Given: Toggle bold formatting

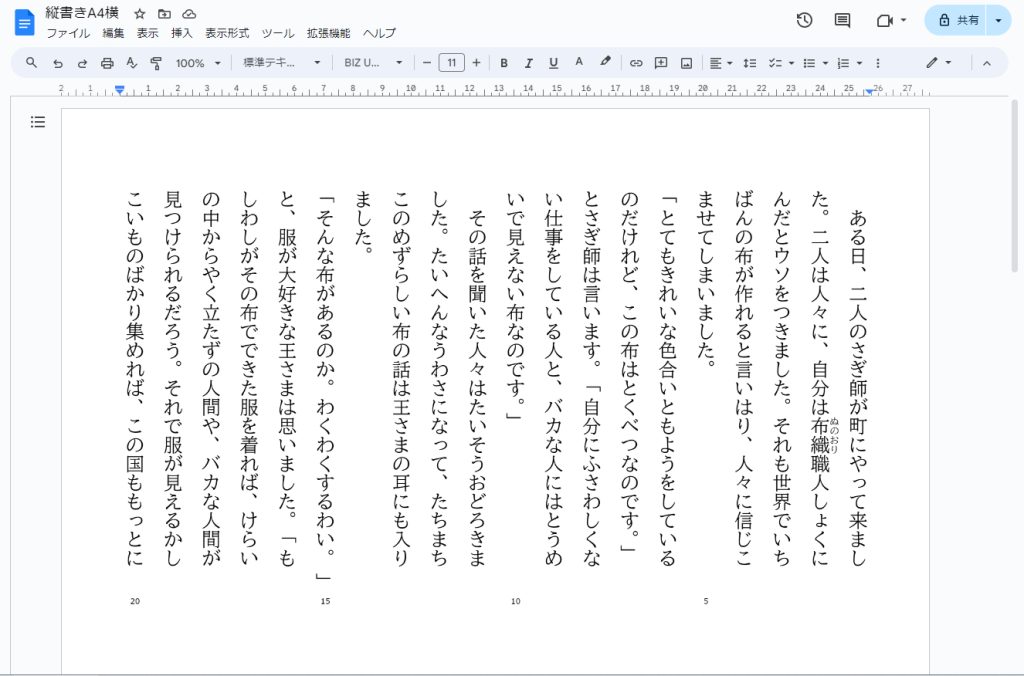Looking at the screenshot, I should click(504, 63).
